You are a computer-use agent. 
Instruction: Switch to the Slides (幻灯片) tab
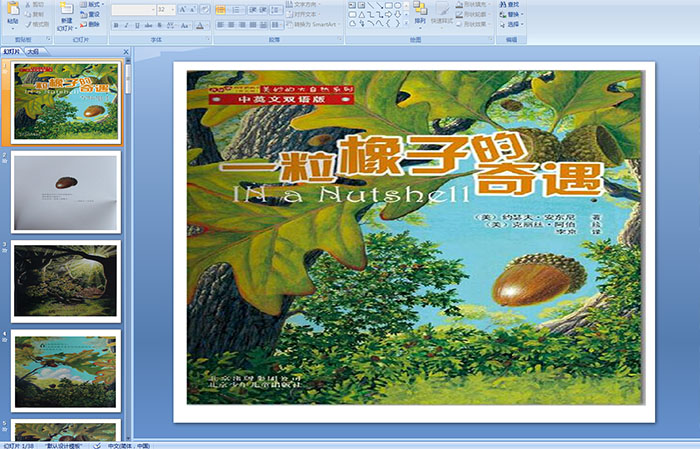pos(11,51)
